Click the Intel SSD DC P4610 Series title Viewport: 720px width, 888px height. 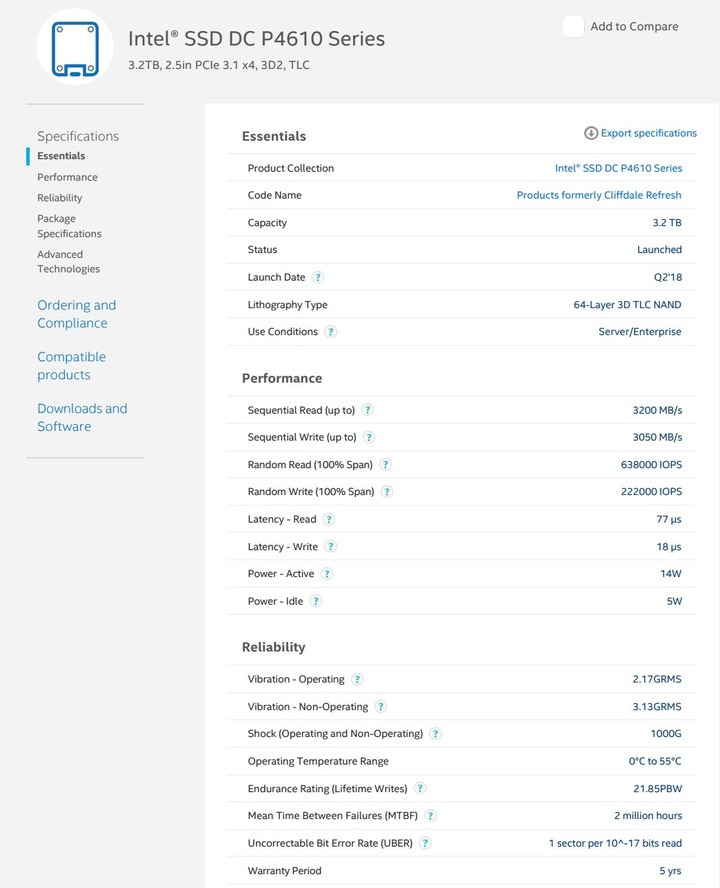click(x=257, y=39)
